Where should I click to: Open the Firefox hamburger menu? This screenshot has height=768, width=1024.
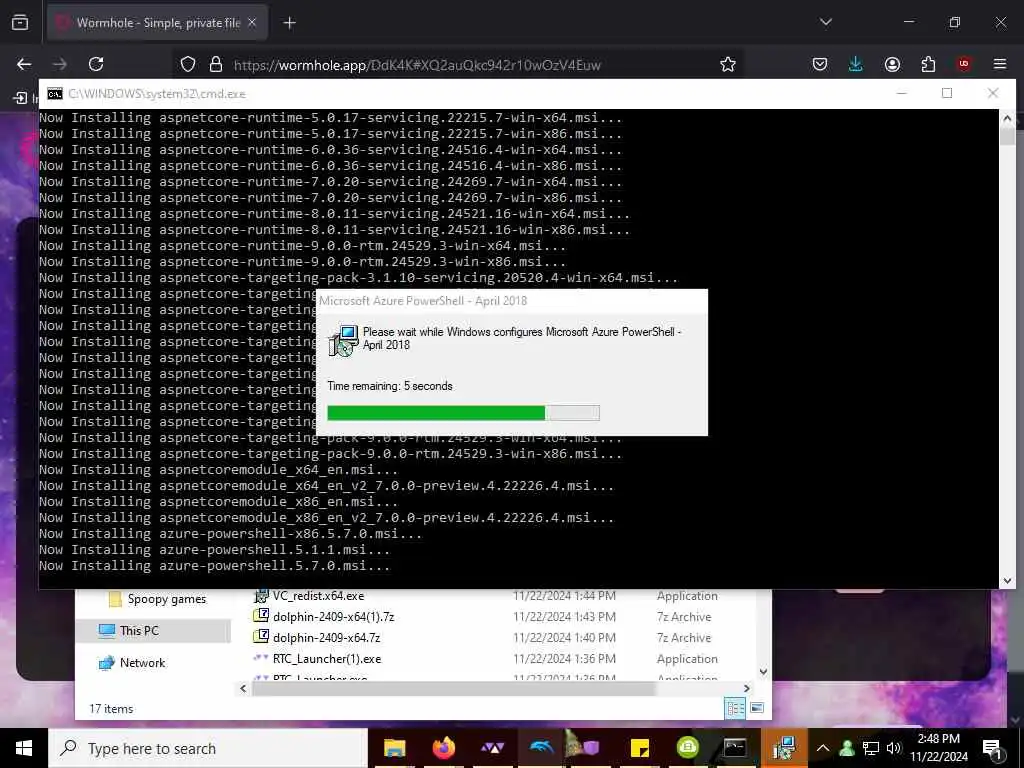(x=1000, y=64)
